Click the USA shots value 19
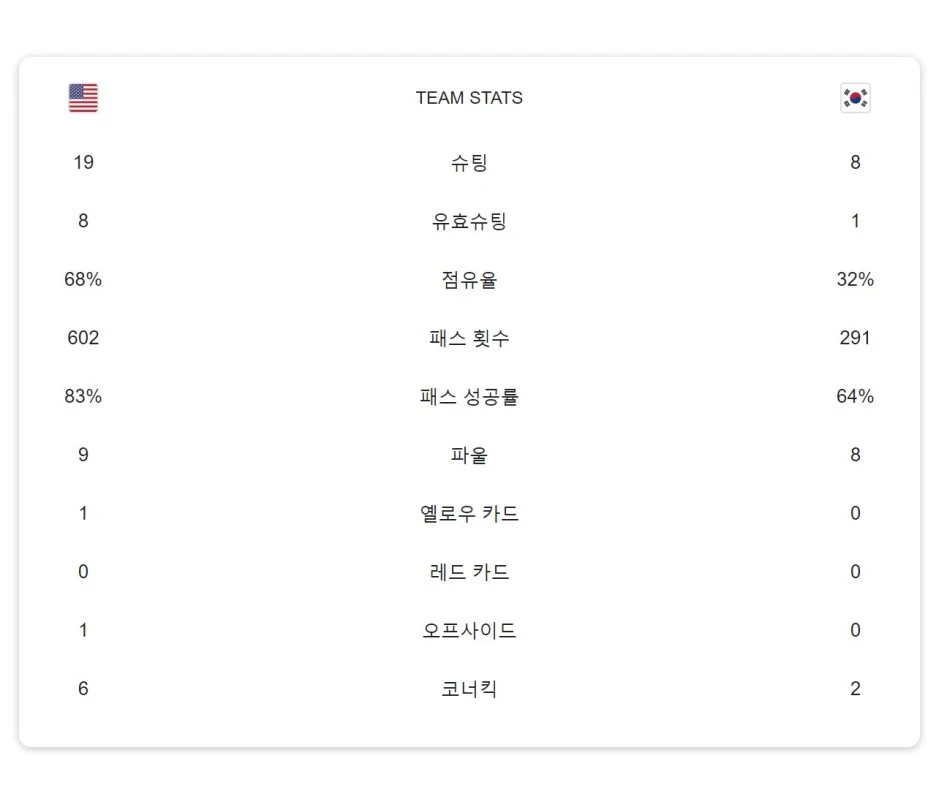Image resolution: width=936 pixels, height=807 pixels. point(84,162)
